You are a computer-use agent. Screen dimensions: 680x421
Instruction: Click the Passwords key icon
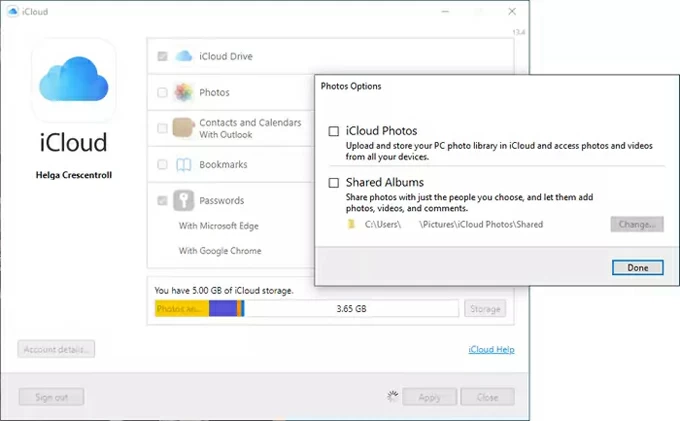183,200
